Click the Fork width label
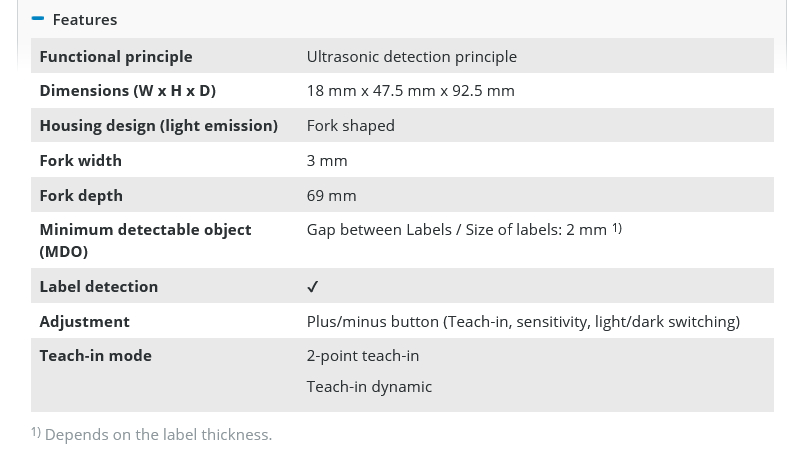 [81, 161]
